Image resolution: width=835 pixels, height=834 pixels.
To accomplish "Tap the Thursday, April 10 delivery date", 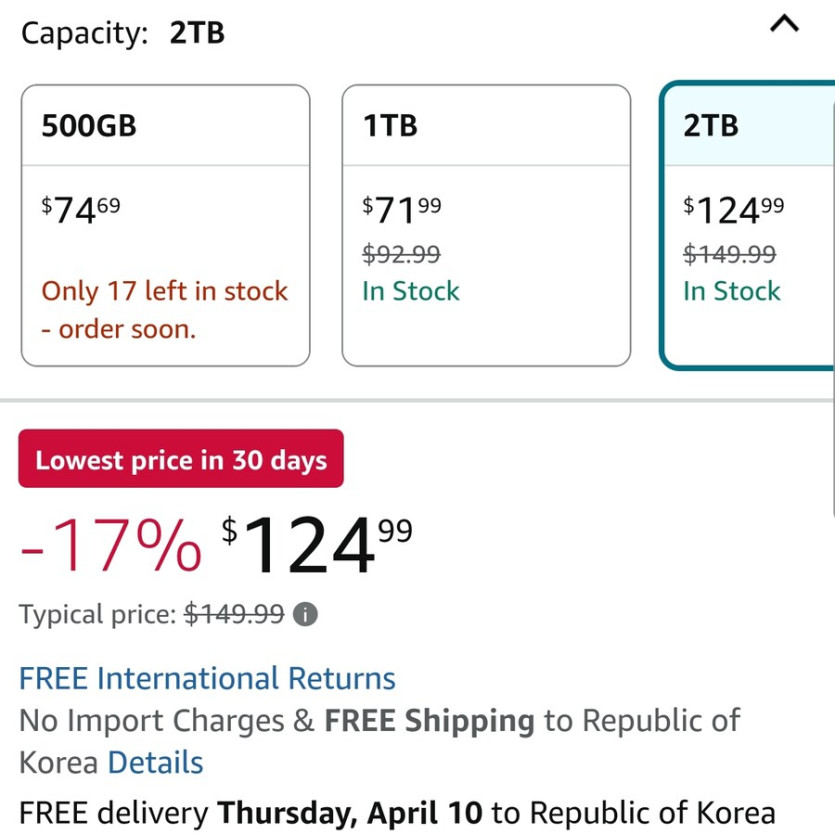I will click(x=350, y=812).
